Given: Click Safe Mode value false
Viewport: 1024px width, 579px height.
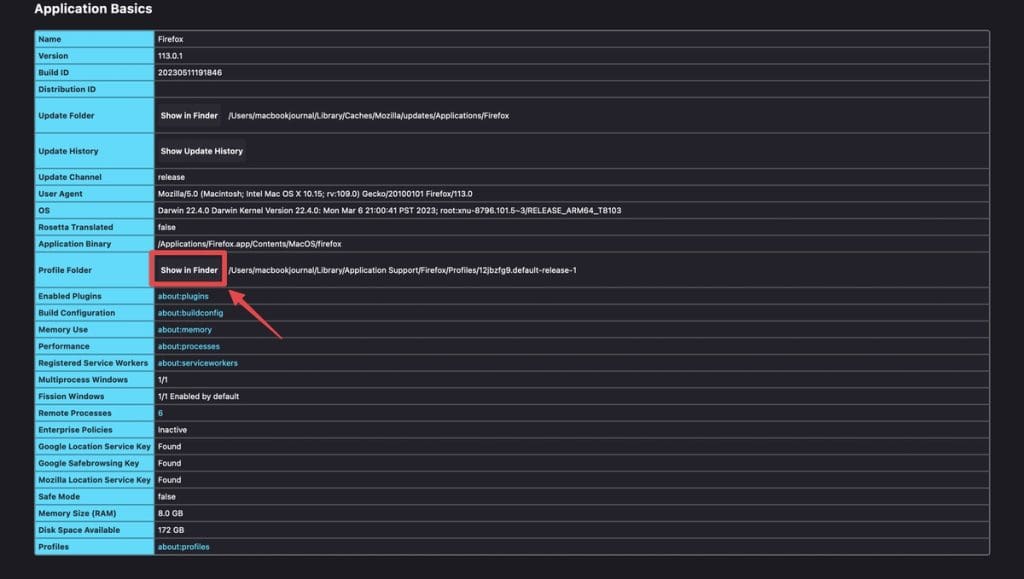Looking at the screenshot, I should [x=167, y=497].
